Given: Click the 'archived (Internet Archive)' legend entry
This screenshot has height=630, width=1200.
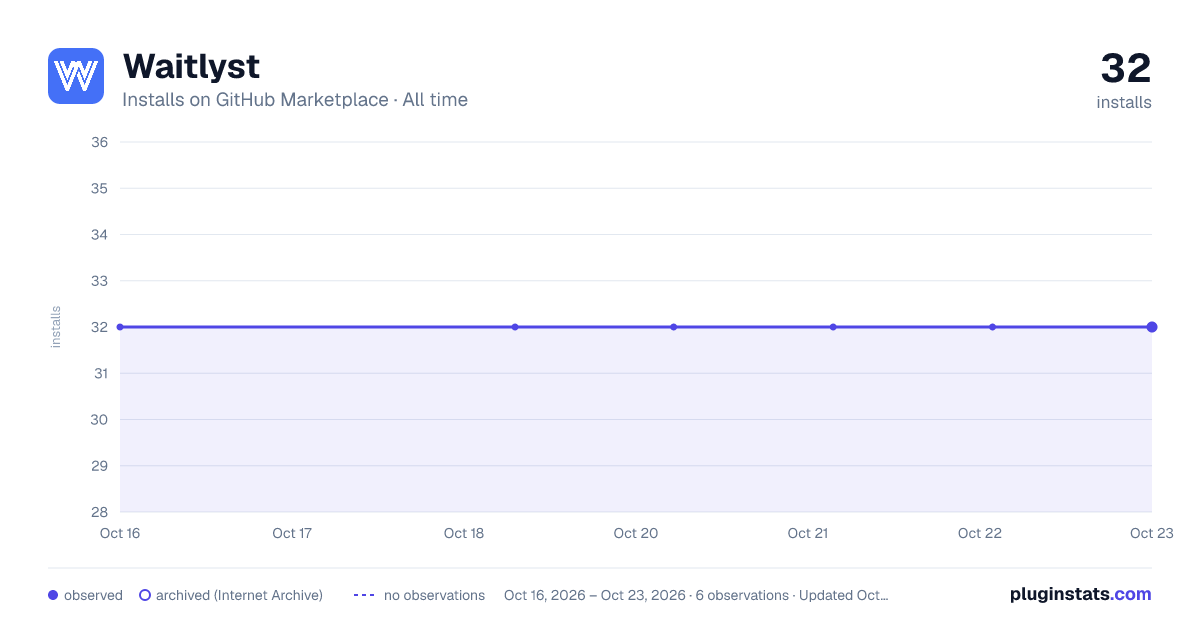Looking at the screenshot, I should click(231, 595).
